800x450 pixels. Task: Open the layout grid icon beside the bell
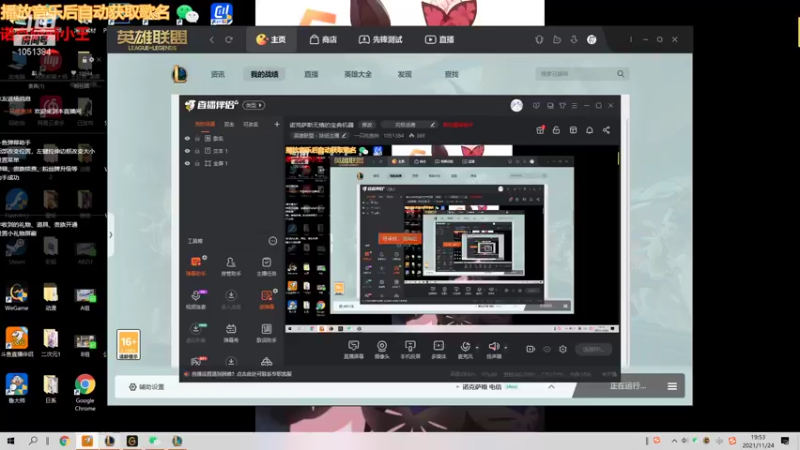pos(573,130)
